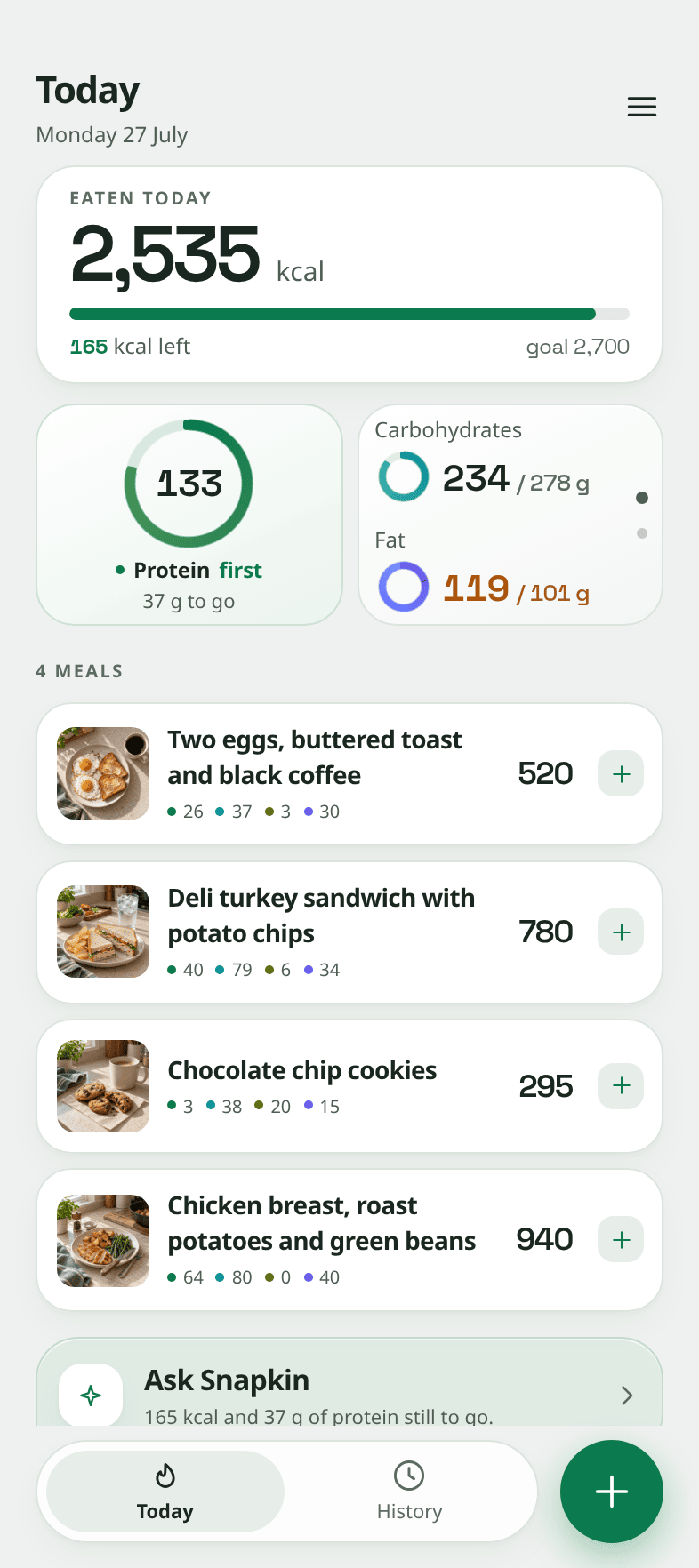Switch to the Today tab

point(165,1492)
